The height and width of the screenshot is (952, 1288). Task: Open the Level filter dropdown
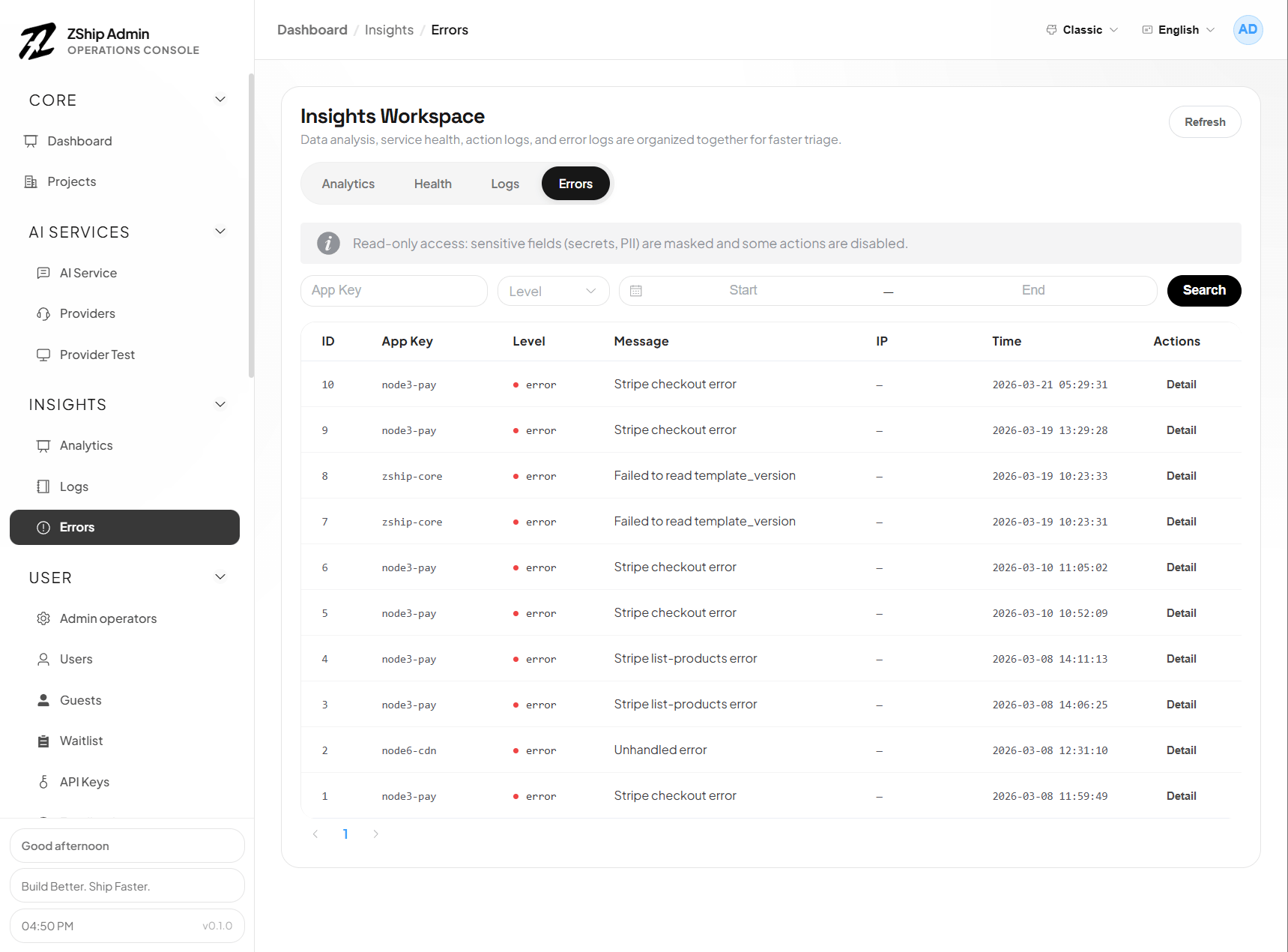point(553,291)
